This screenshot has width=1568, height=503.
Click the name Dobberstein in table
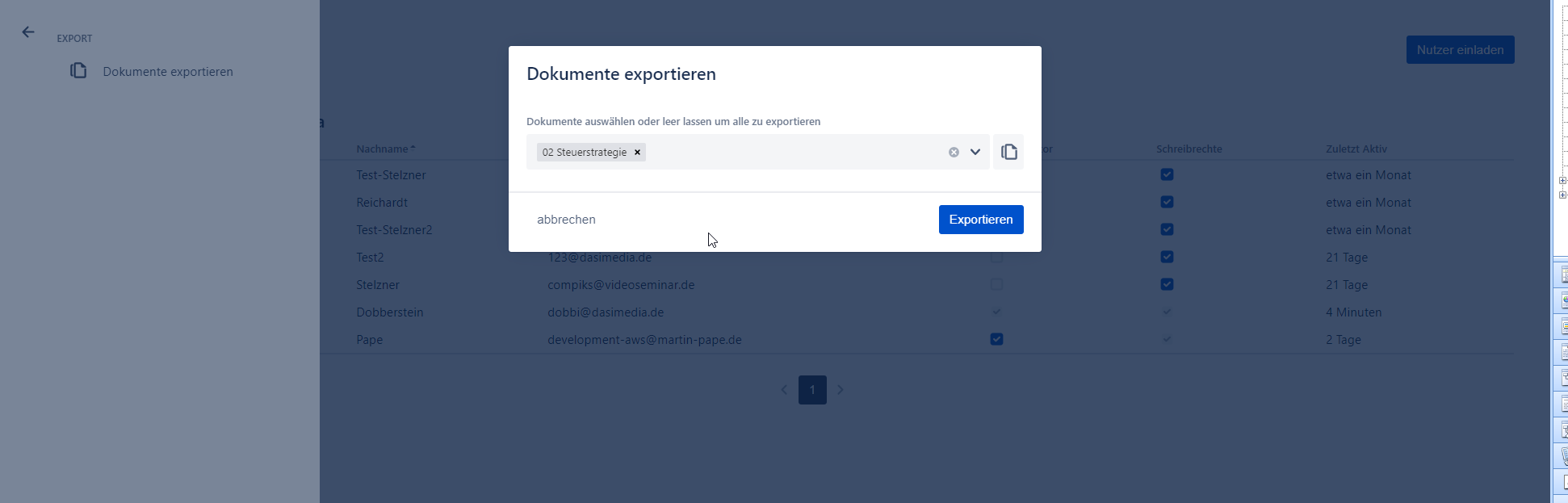pyautogui.click(x=390, y=312)
